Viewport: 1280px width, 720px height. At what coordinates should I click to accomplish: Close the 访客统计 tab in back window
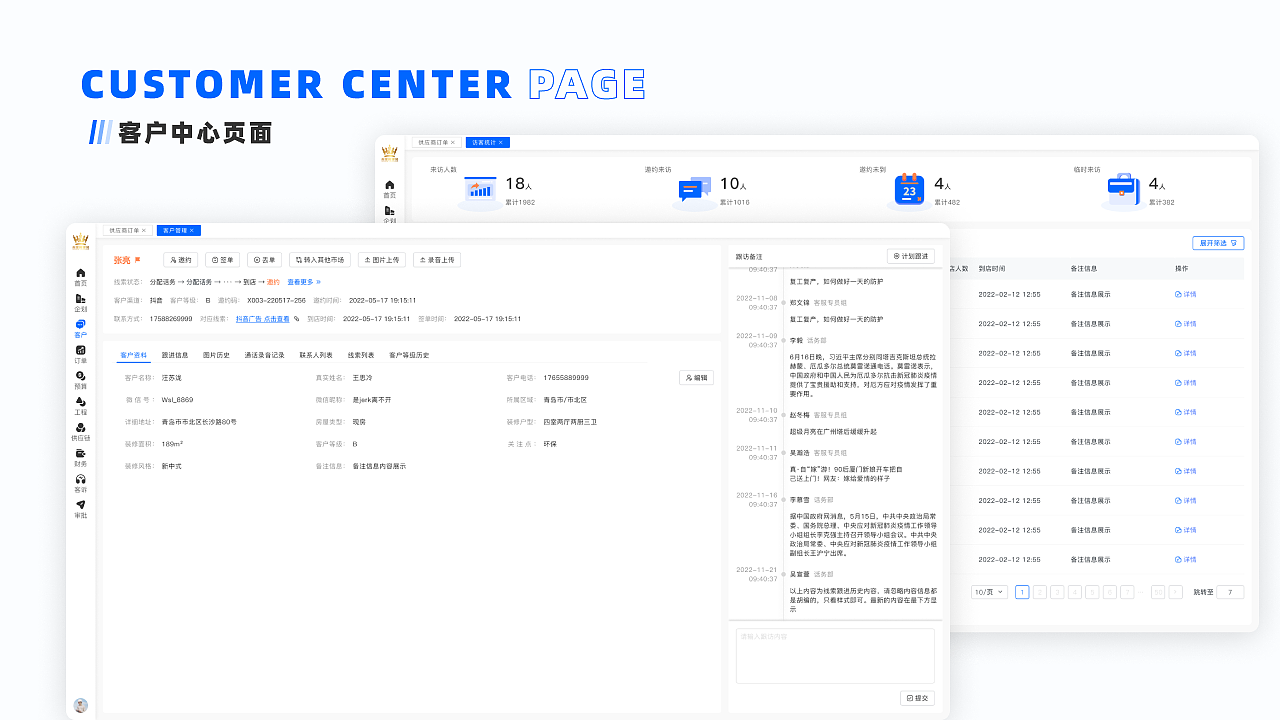[502, 143]
